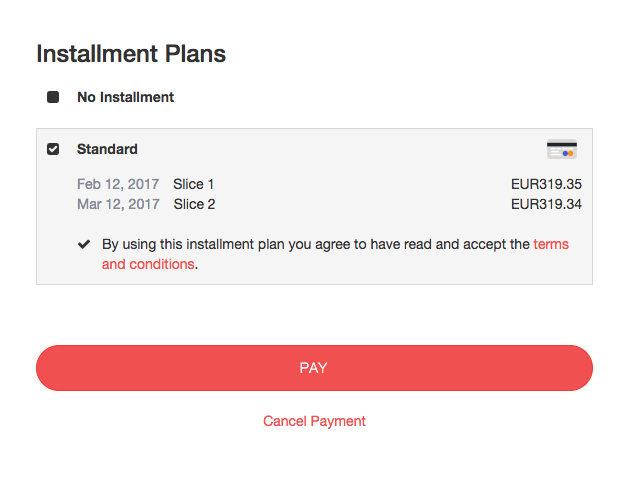Click the Slice 2 label

point(194,204)
